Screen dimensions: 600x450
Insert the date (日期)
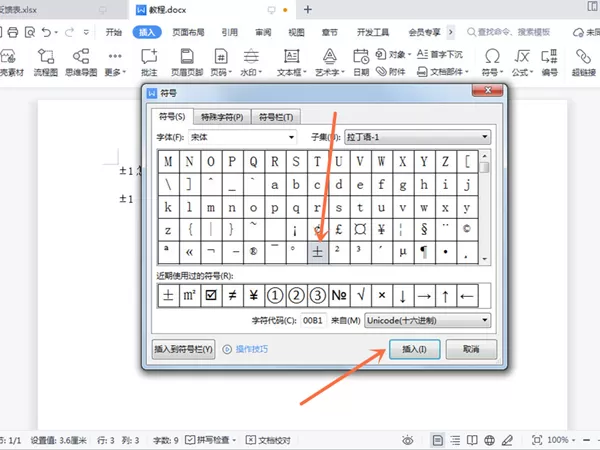pos(361,62)
